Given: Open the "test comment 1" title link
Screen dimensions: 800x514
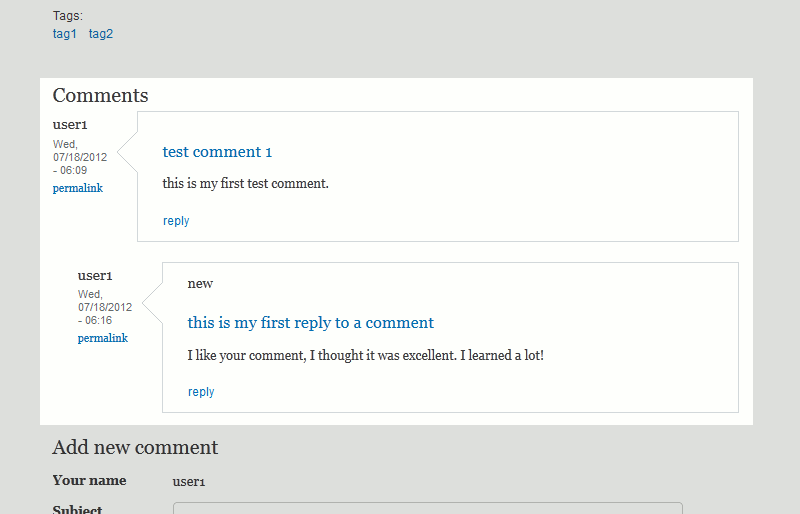Looking at the screenshot, I should click(217, 152).
